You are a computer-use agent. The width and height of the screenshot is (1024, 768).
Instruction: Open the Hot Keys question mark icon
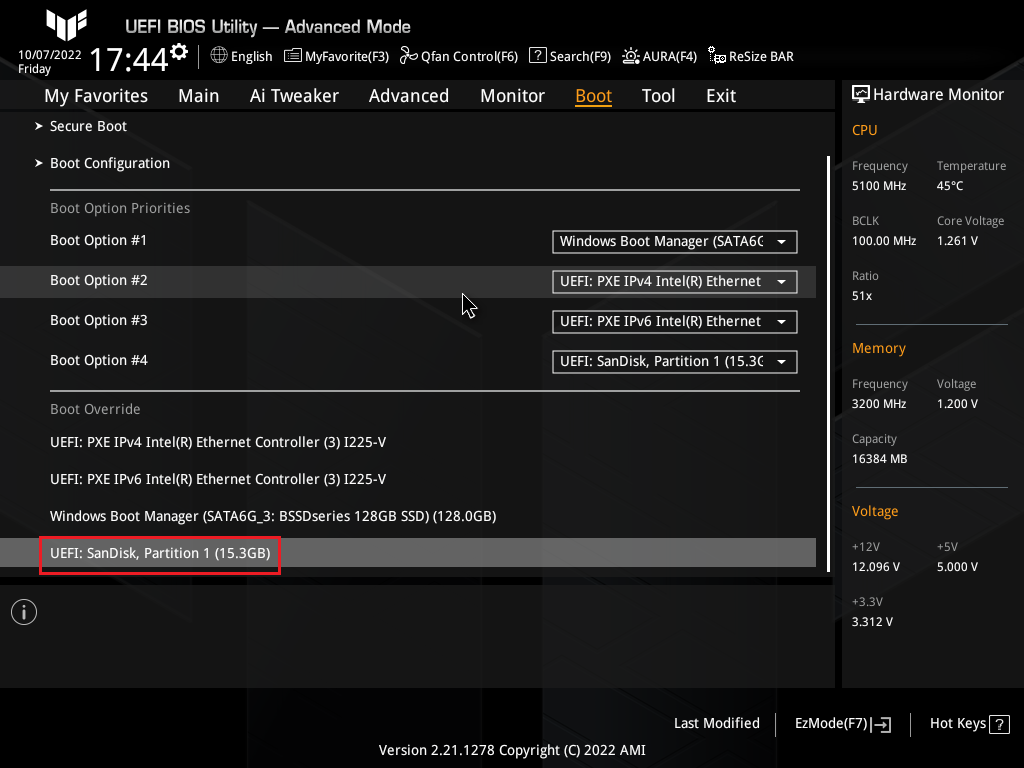coord(999,724)
